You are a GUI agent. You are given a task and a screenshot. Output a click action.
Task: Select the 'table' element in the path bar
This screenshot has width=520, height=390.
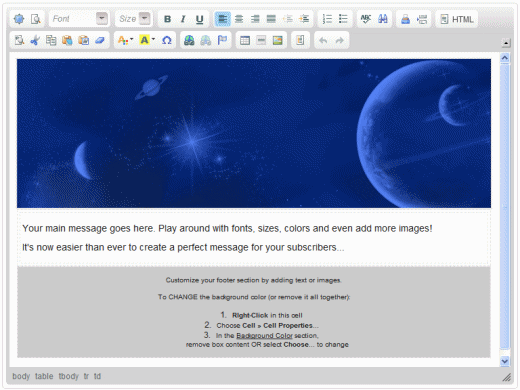(44, 376)
